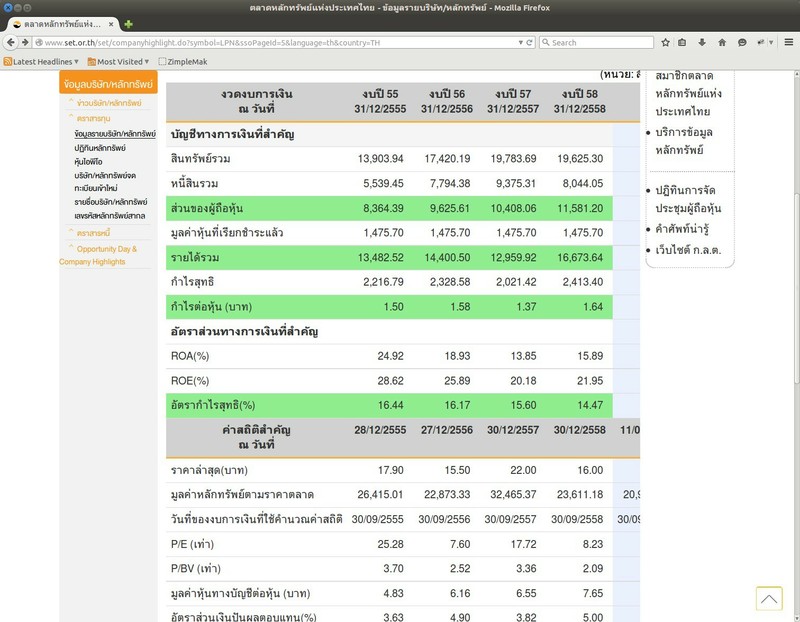Open the หุ้นไอพีโอ sidebar link
Viewport: 800px width, 622px height.
pos(88,162)
